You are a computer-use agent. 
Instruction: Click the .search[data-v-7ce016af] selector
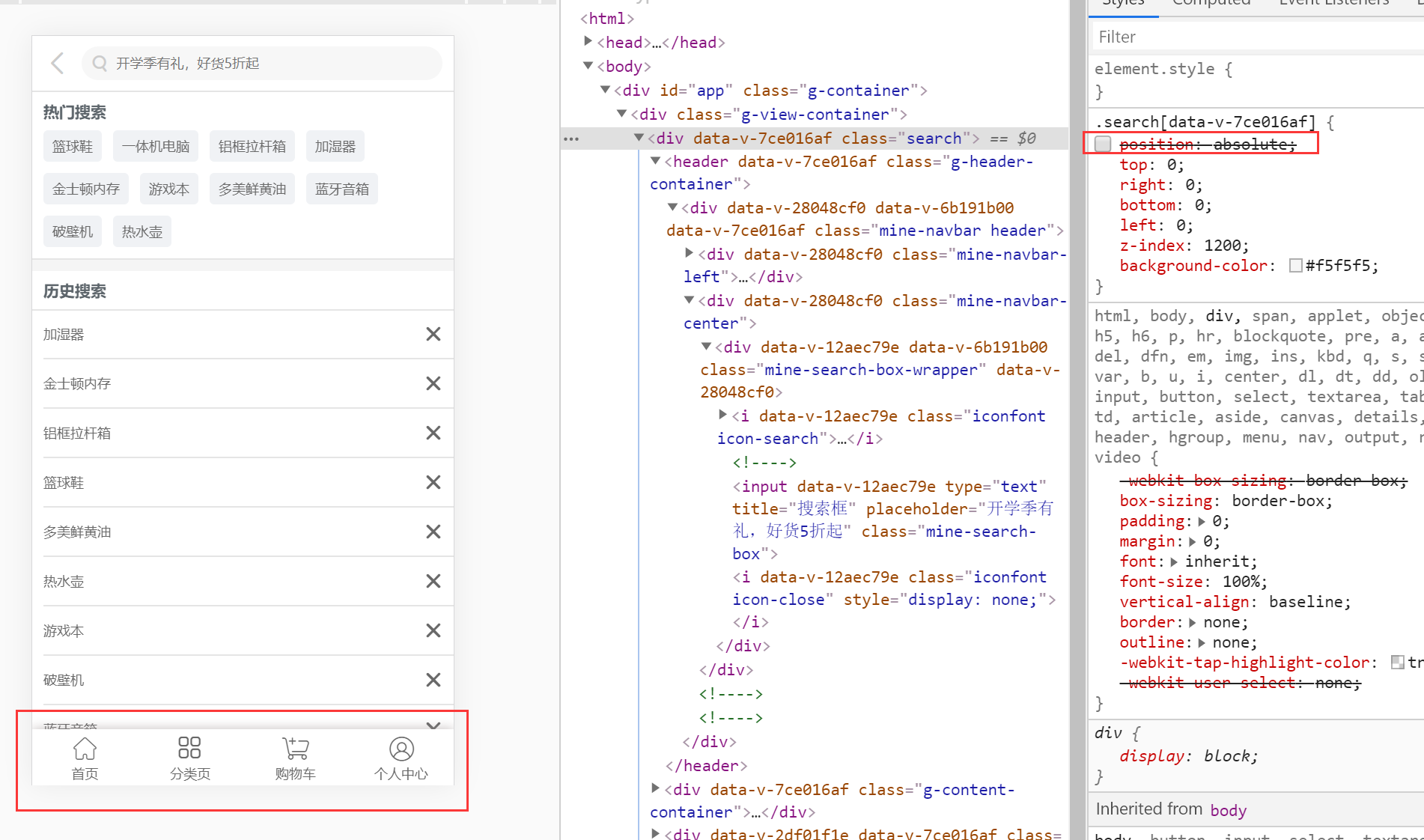pos(1205,122)
